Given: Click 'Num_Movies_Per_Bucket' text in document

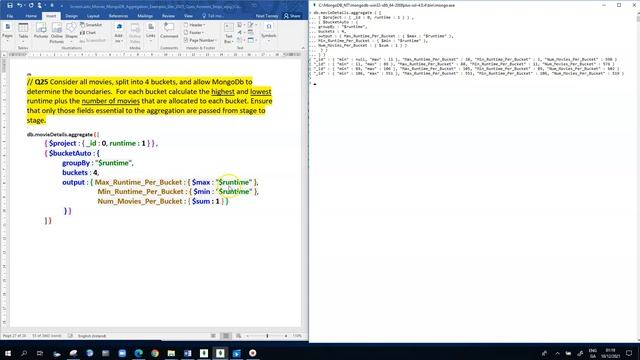Looking at the screenshot, I should (x=140, y=201).
